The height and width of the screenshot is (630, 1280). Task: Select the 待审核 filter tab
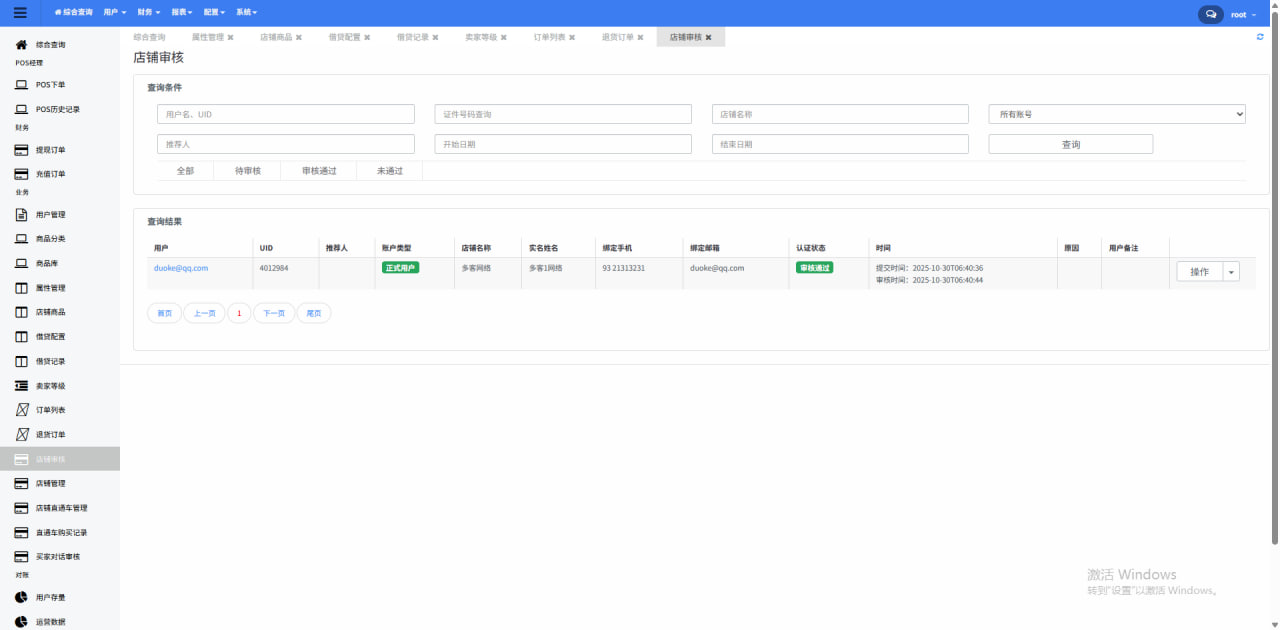coord(248,171)
